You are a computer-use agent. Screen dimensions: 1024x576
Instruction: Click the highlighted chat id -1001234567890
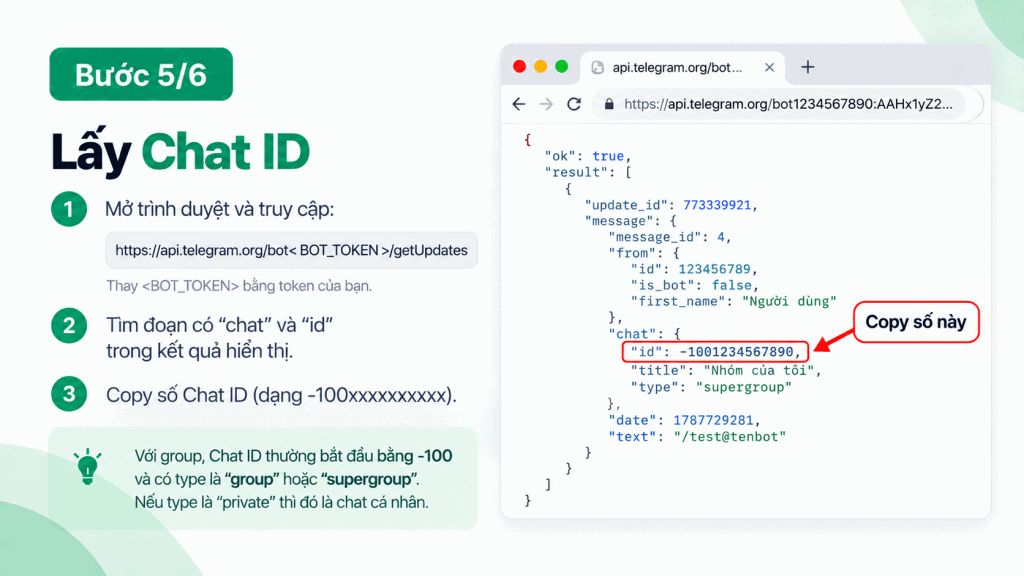pyautogui.click(x=715, y=352)
